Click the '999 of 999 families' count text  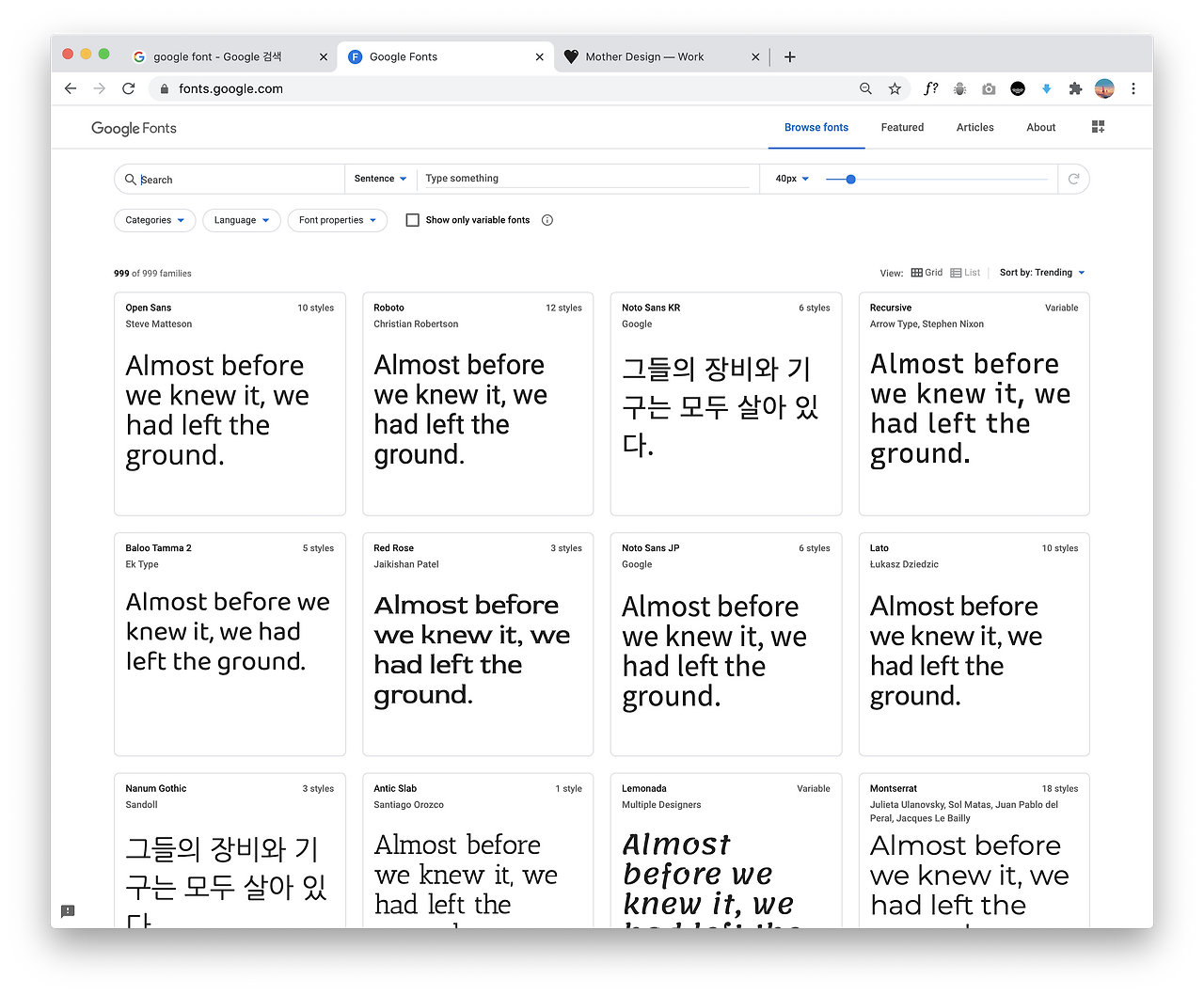(x=152, y=274)
